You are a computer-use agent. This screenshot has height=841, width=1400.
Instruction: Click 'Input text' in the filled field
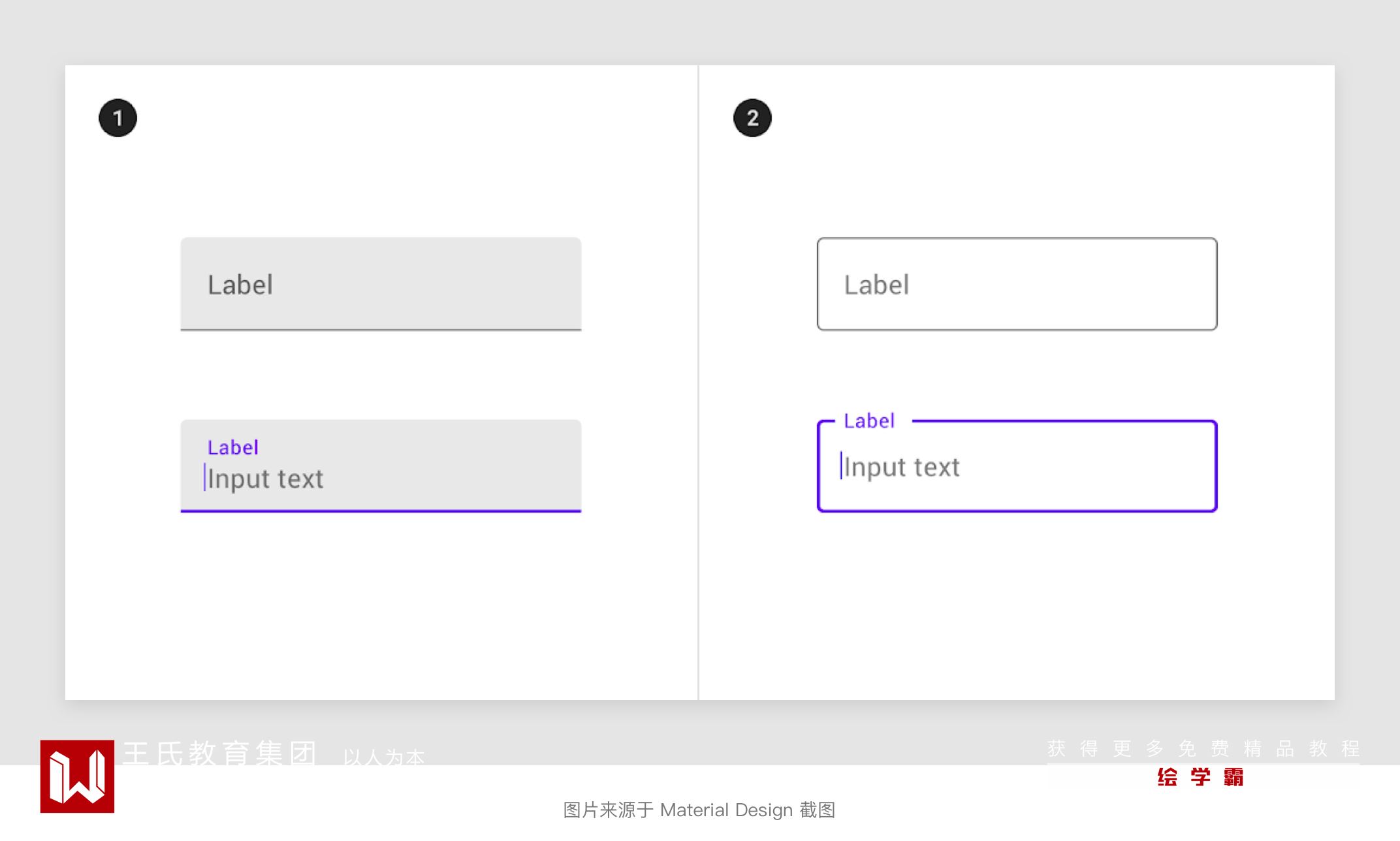[x=265, y=479]
